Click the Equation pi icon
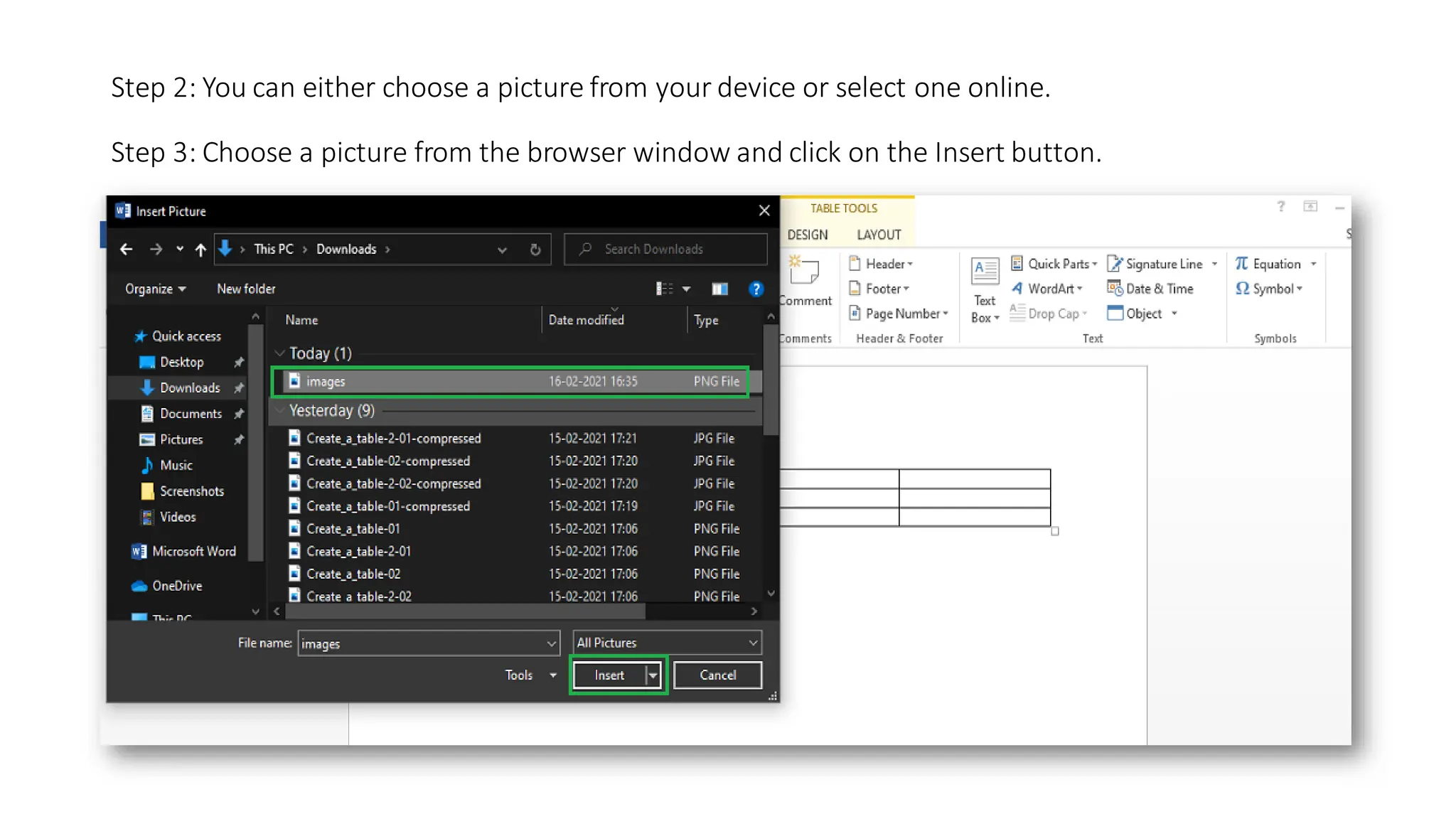Image resolution: width=1456 pixels, height=819 pixels. click(x=1241, y=264)
